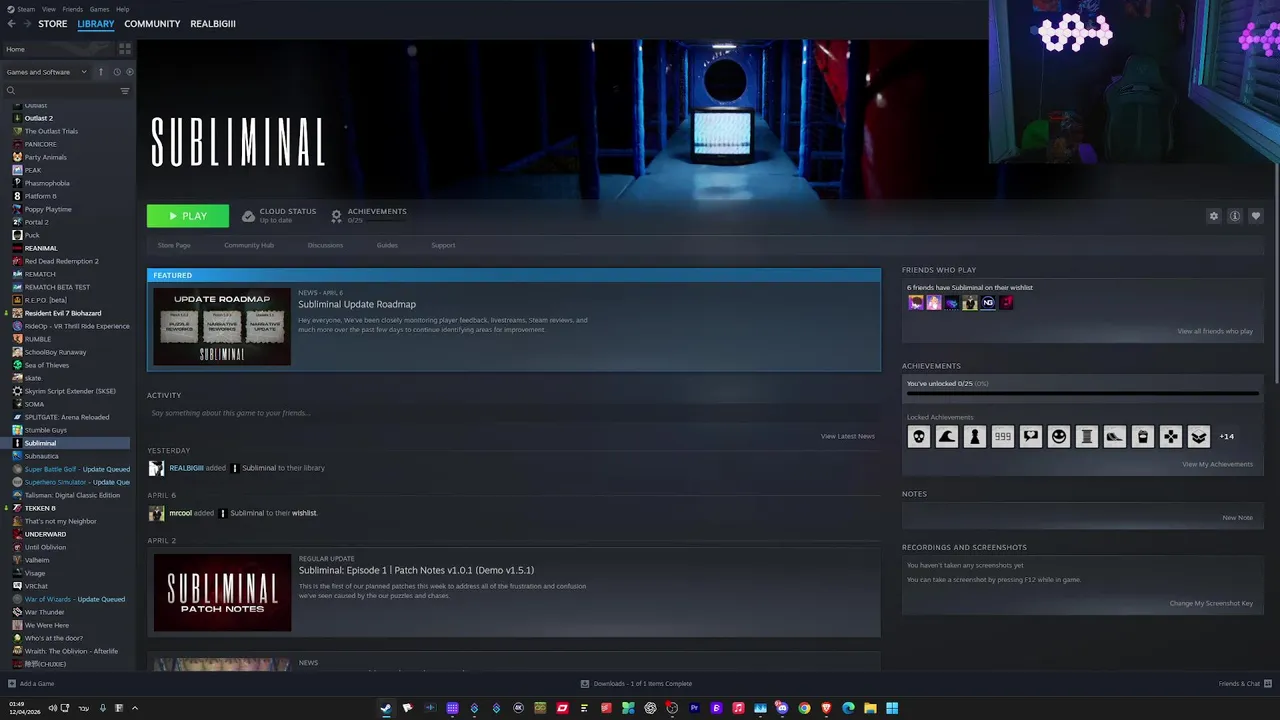Screen dimensions: 1280x720
Task: Open the Games menu
Action: click(x=99, y=9)
